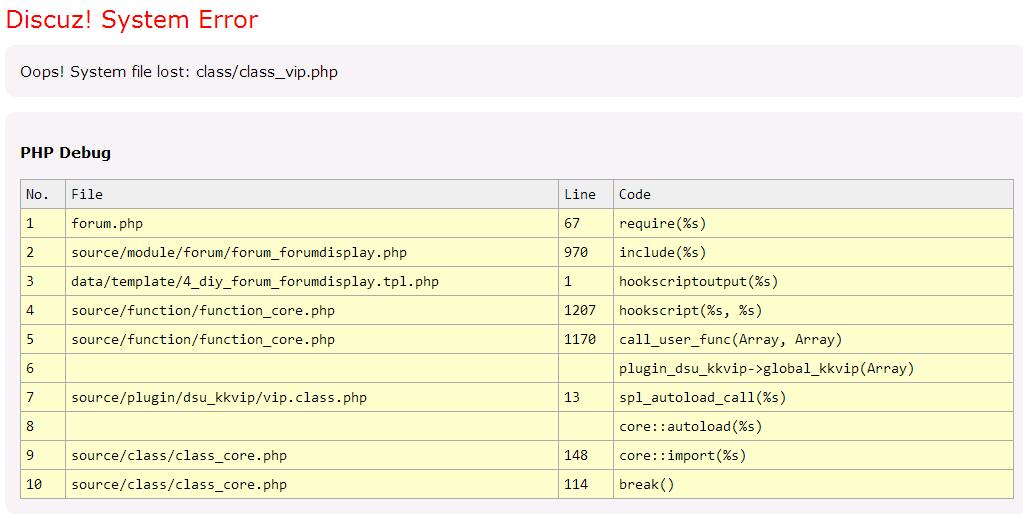The image size is (1023, 514).
Task: Select line number 13 cell
Action: point(586,397)
